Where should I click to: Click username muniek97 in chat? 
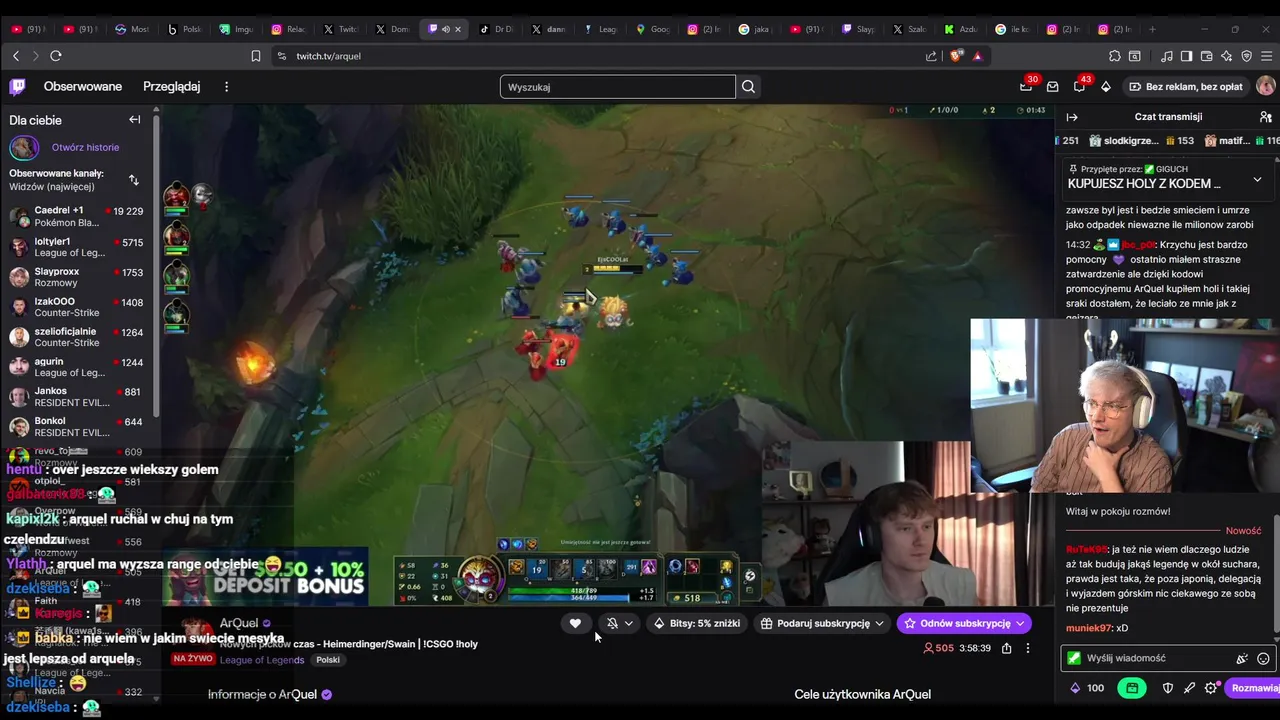(1088, 628)
